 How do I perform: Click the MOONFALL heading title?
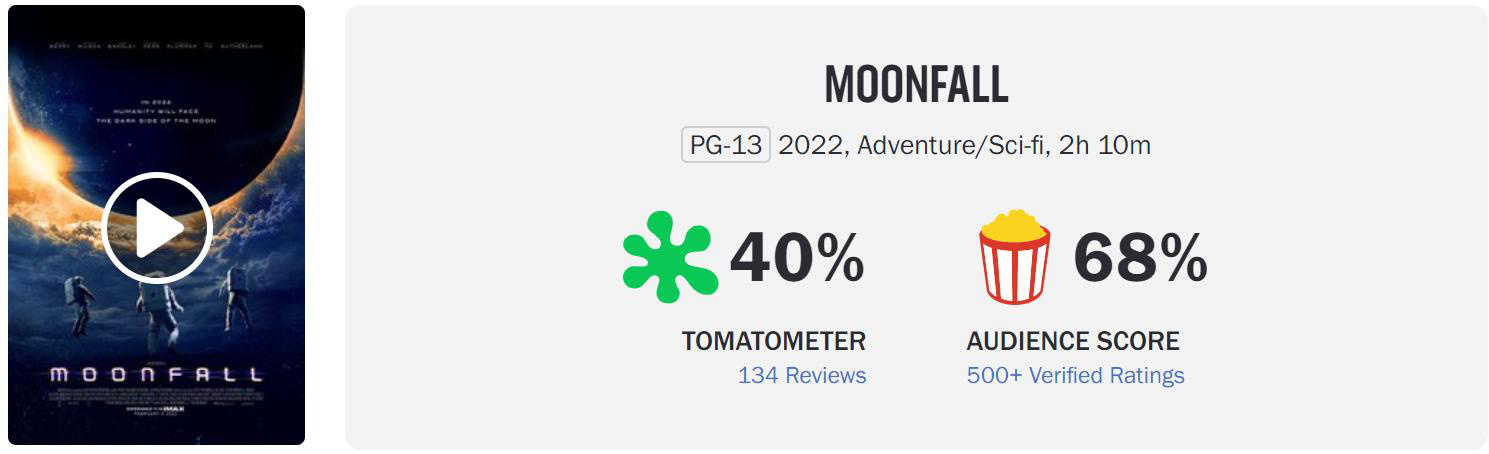click(x=916, y=86)
